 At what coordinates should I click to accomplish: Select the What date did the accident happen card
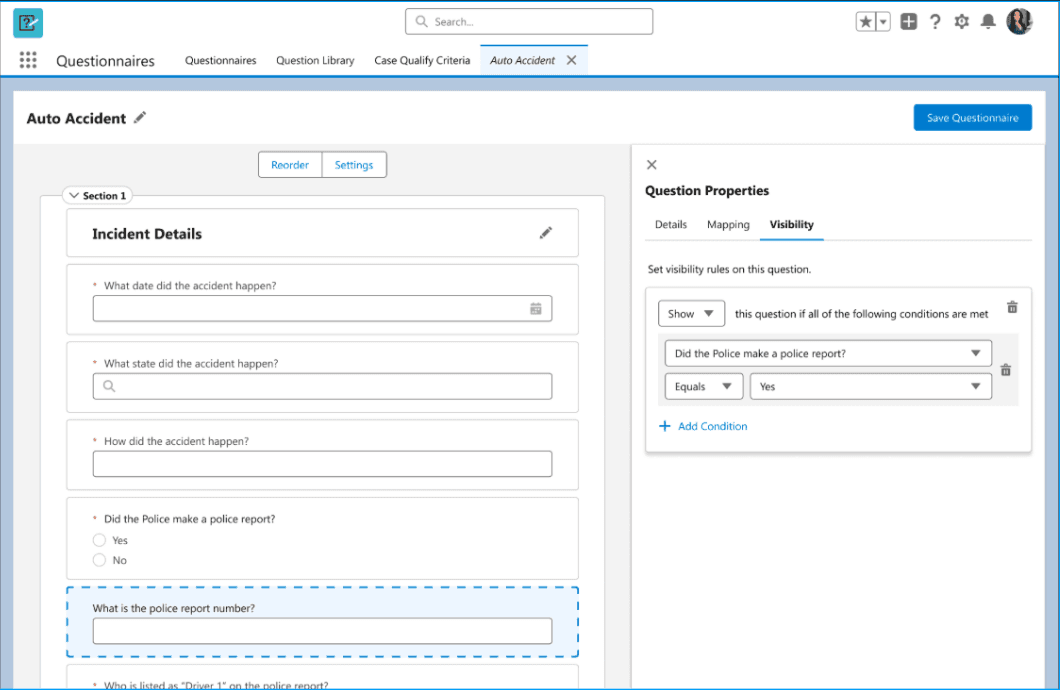322,299
